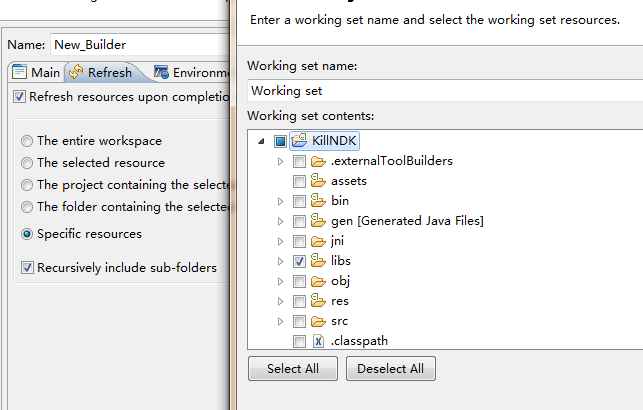
Task: Click the .classpath file icon
Action: pyautogui.click(x=319, y=341)
